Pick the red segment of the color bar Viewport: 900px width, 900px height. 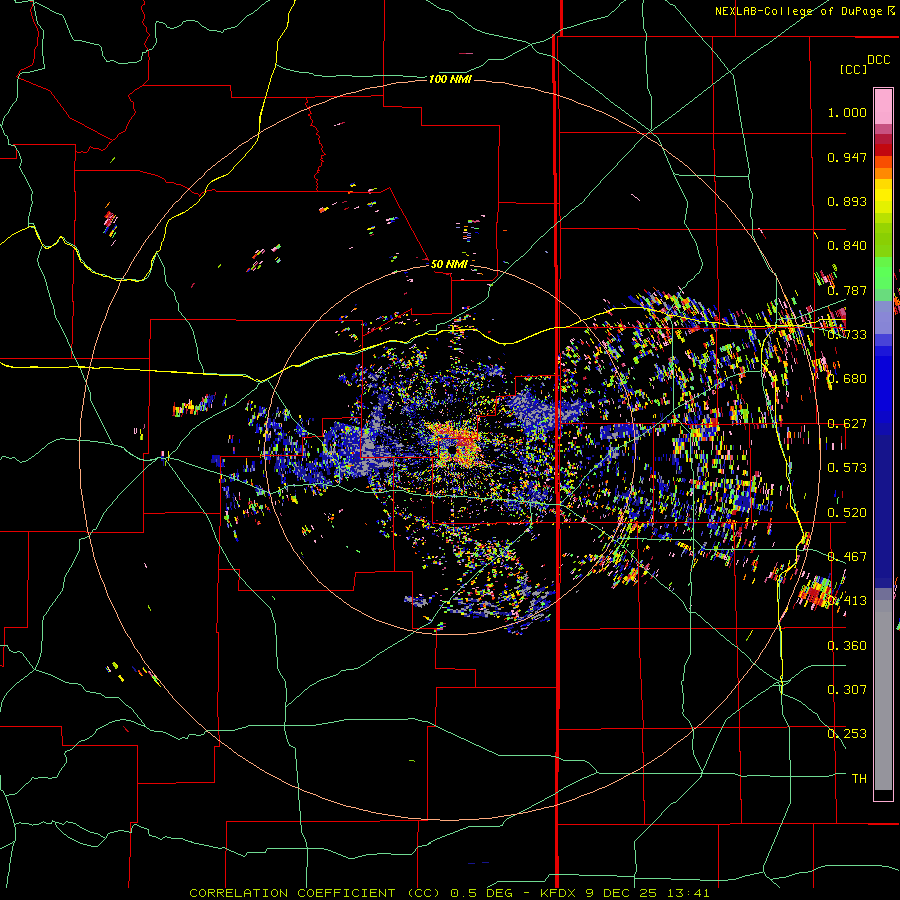(883, 149)
